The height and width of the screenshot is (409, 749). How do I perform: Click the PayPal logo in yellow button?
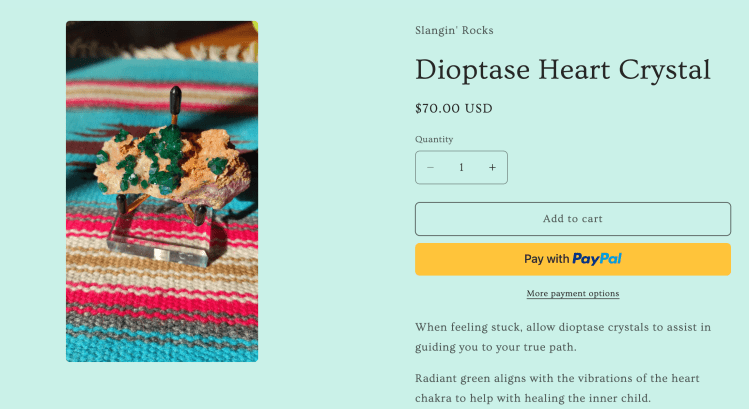(x=597, y=259)
